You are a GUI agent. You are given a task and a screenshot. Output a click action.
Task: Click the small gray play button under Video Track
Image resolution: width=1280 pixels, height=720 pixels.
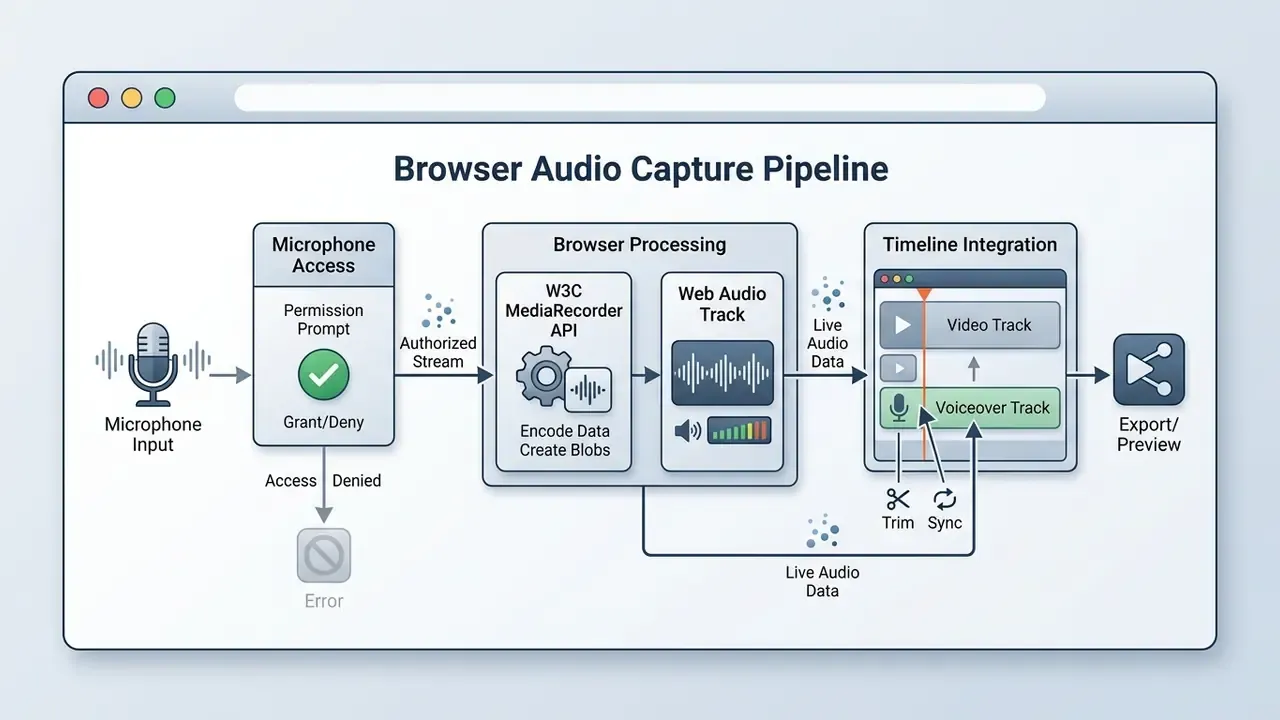pyautogui.click(x=898, y=369)
